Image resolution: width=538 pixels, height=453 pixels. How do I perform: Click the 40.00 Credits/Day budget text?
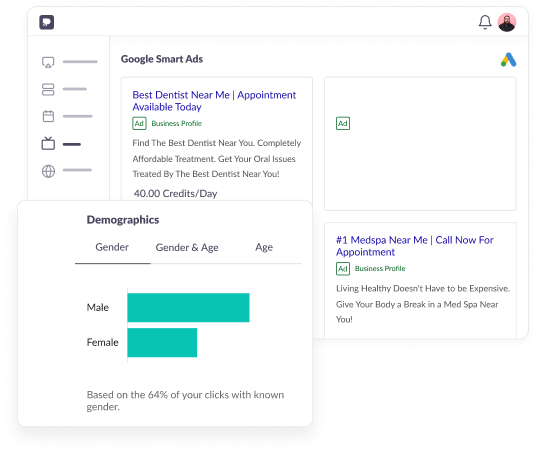[175, 194]
